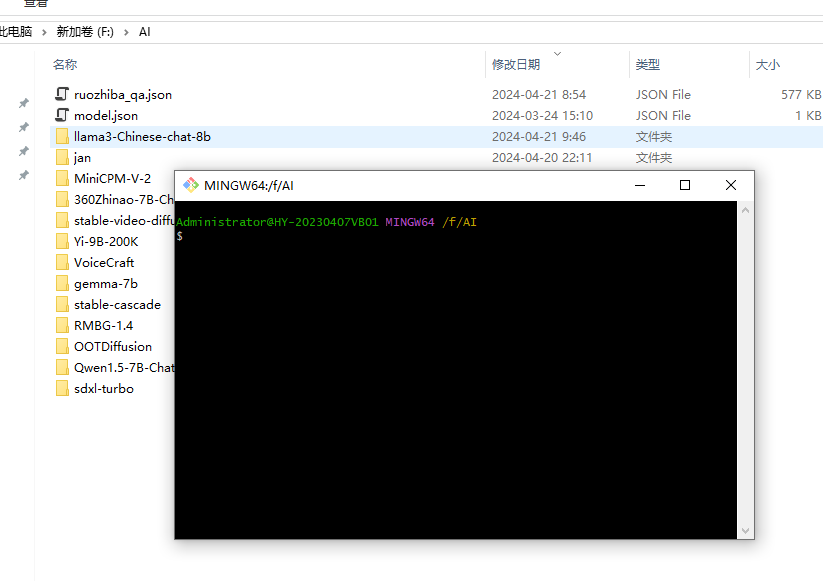823x581 pixels.
Task: Click the Yi-9B-200K folder icon
Action: click(62, 241)
